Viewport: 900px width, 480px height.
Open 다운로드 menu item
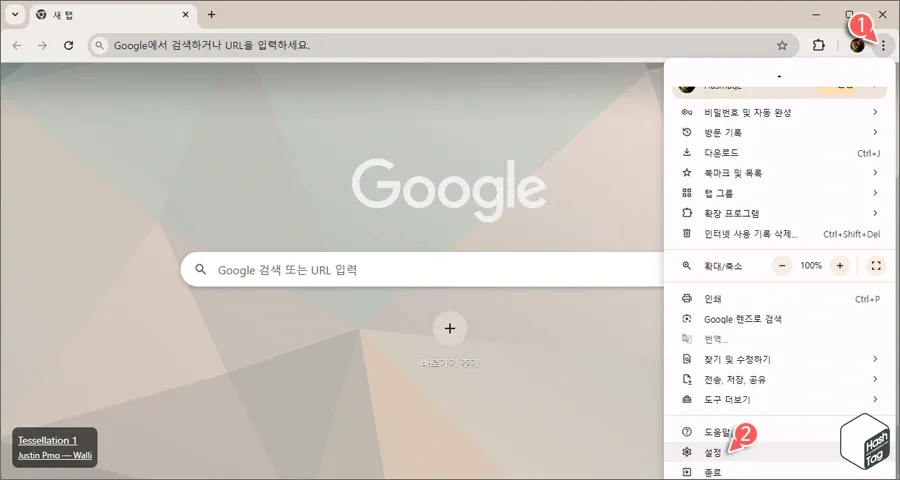(x=779, y=153)
